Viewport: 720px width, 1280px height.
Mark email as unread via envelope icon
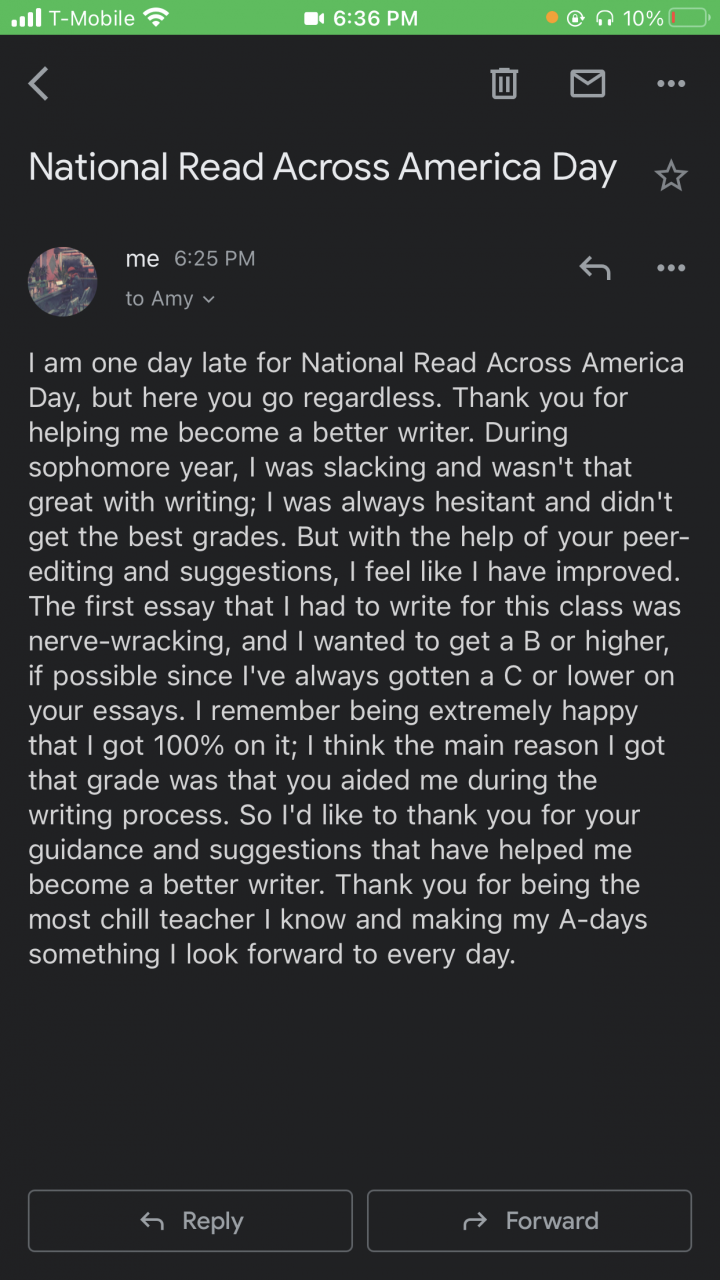pos(587,84)
